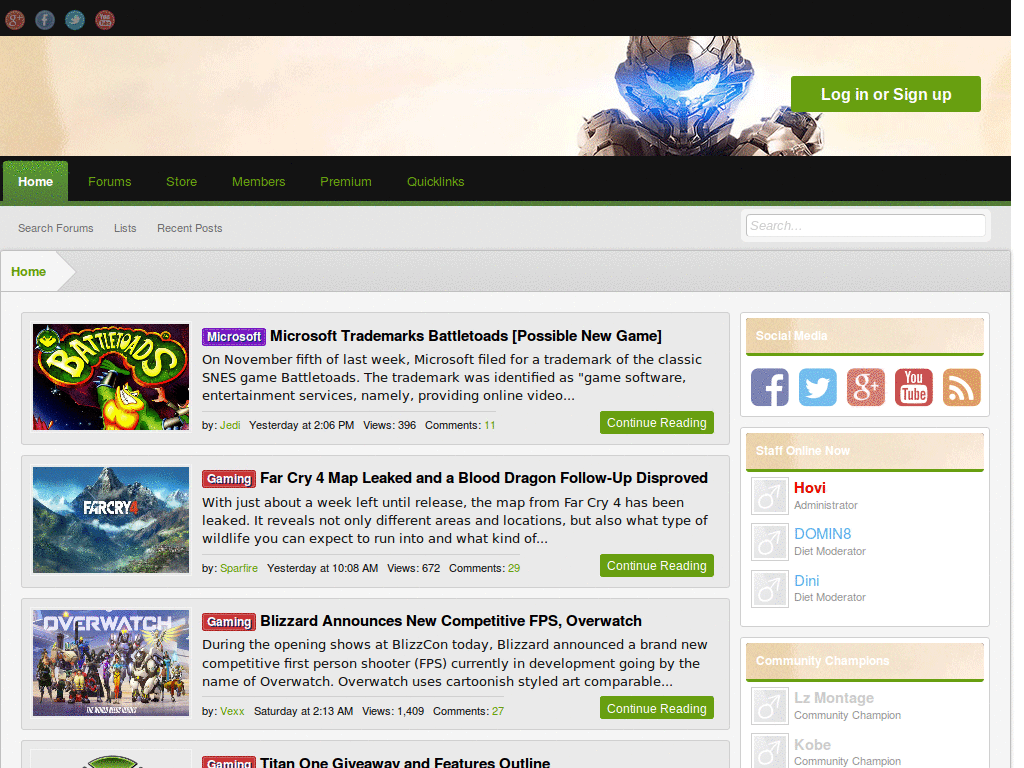
Task: Open author Jedi's profile
Action: [x=230, y=425]
